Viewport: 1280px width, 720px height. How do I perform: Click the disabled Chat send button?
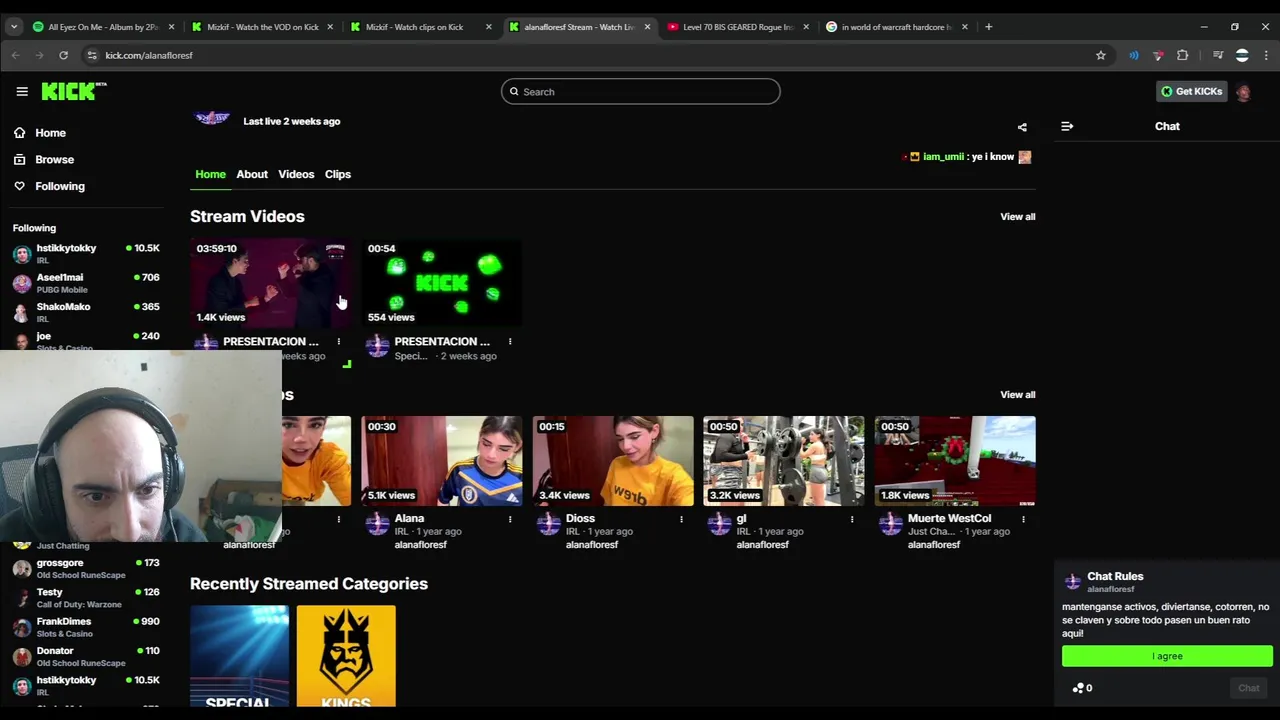click(1248, 688)
